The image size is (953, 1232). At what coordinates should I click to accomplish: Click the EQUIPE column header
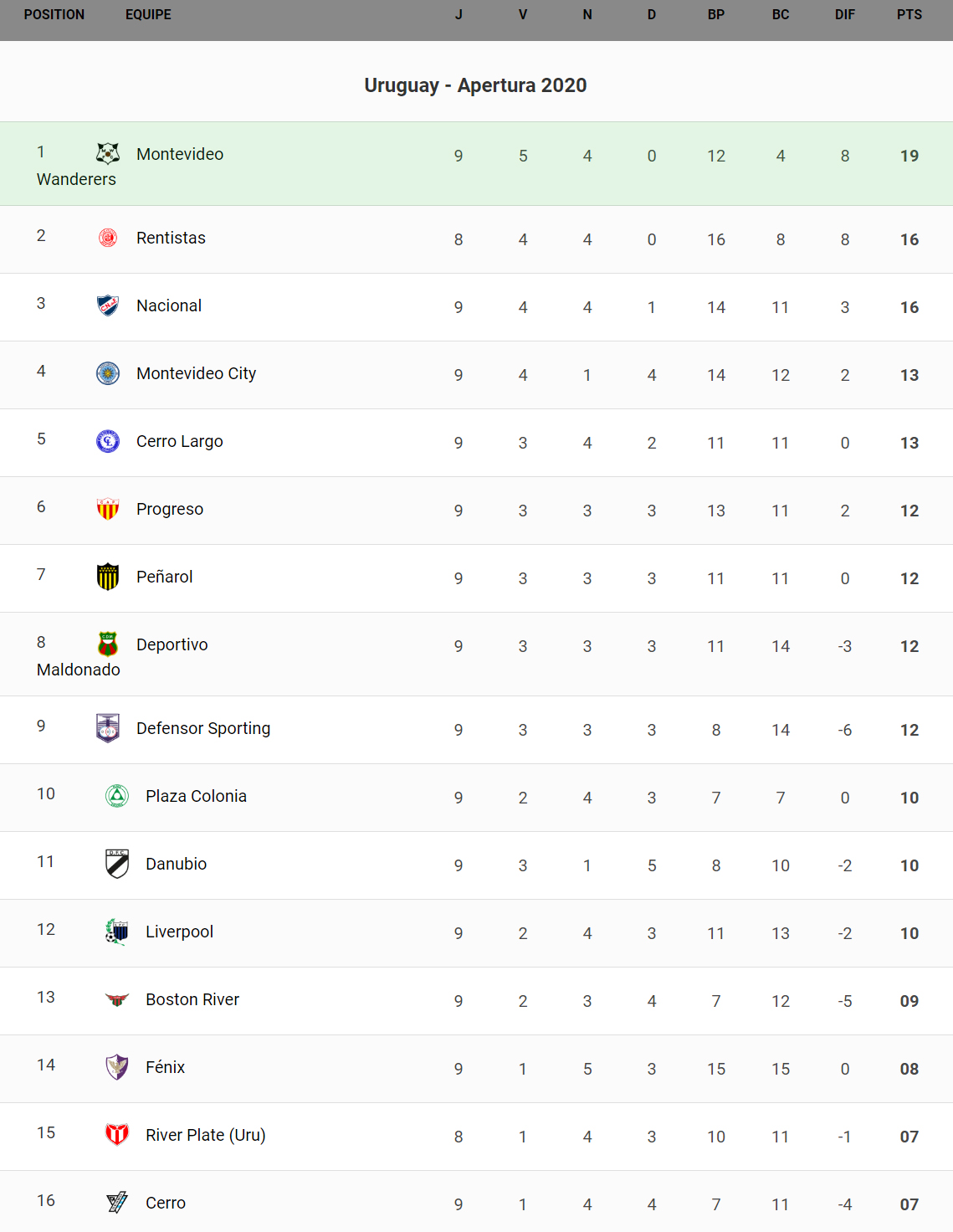click(148, 15)
